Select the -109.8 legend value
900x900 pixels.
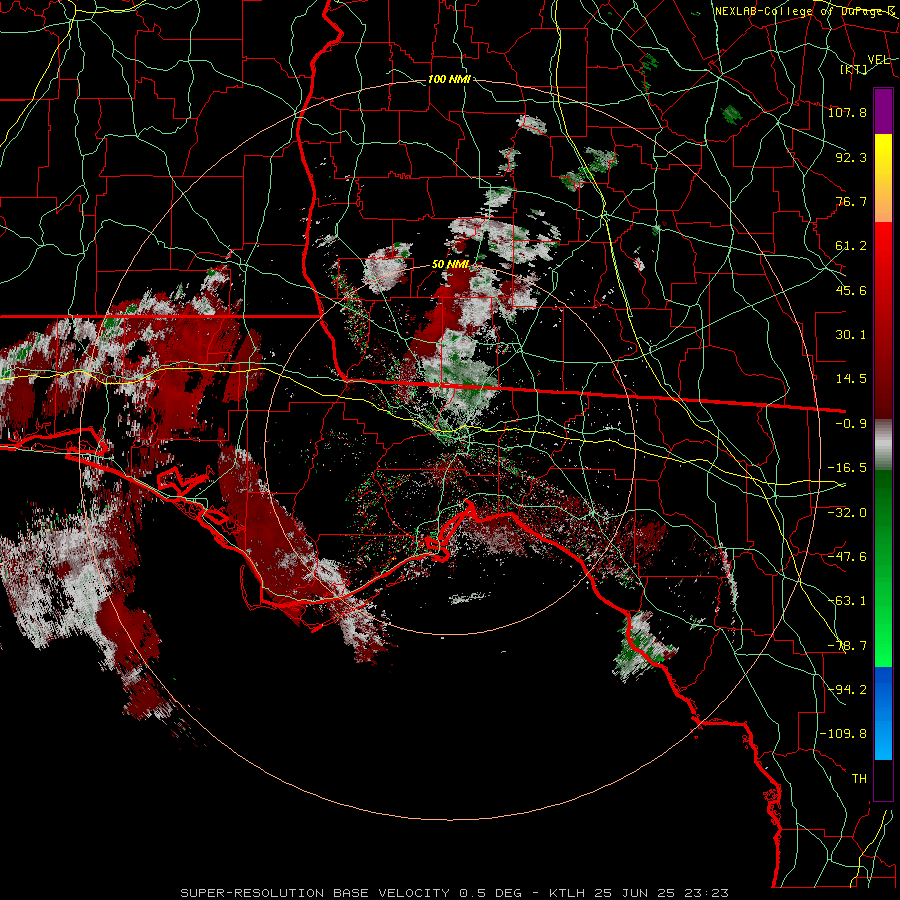[x=843, y=734]
